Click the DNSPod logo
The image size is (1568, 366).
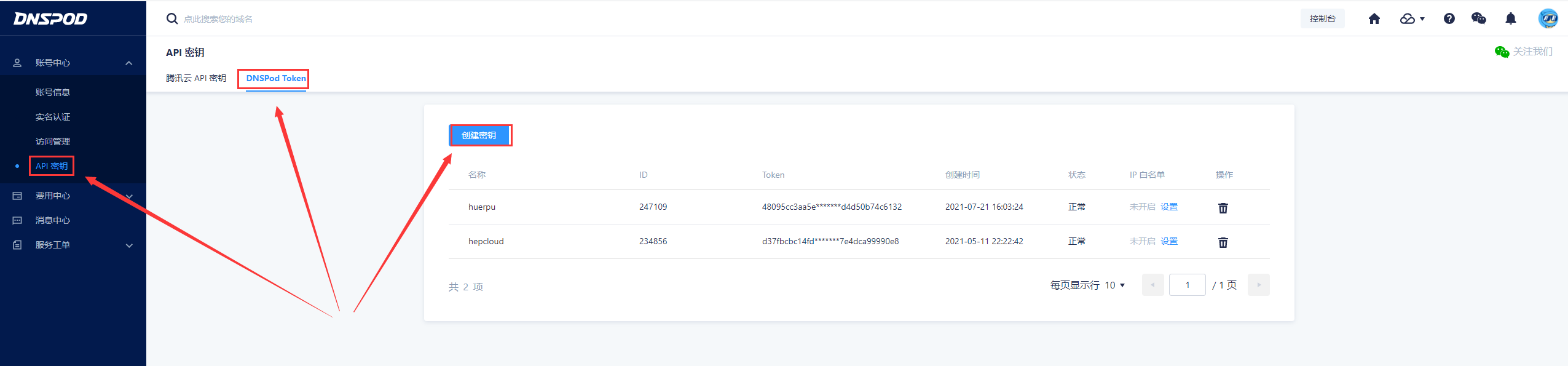tap(50, 19)
